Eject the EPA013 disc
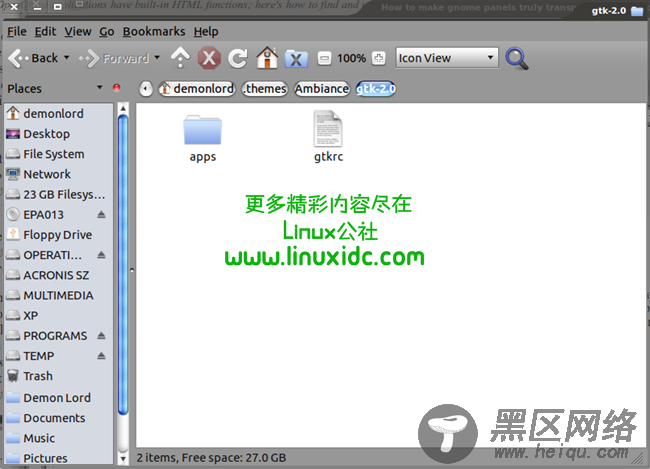 point(101,214)
